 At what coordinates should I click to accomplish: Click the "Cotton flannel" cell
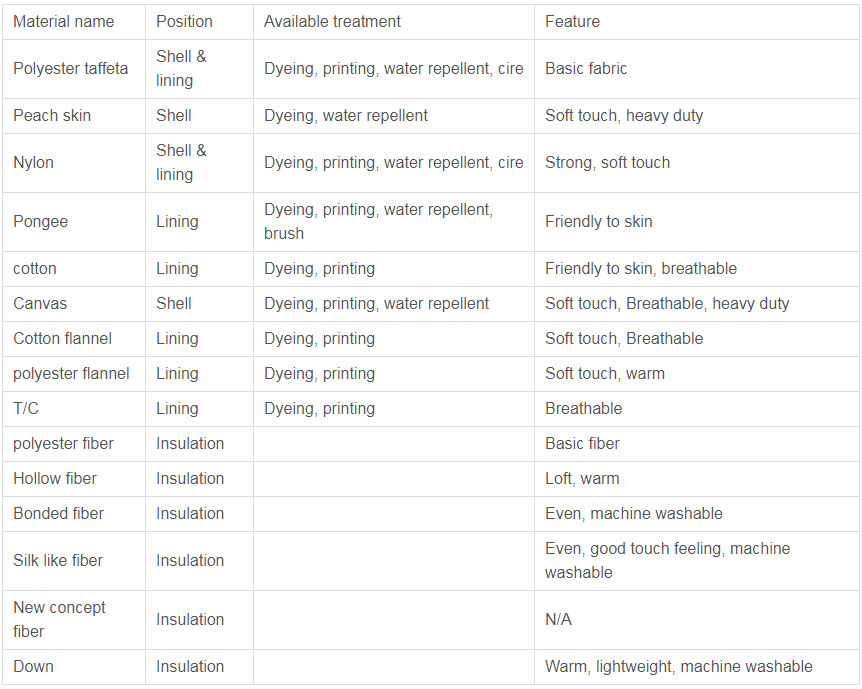click(62, 339)
